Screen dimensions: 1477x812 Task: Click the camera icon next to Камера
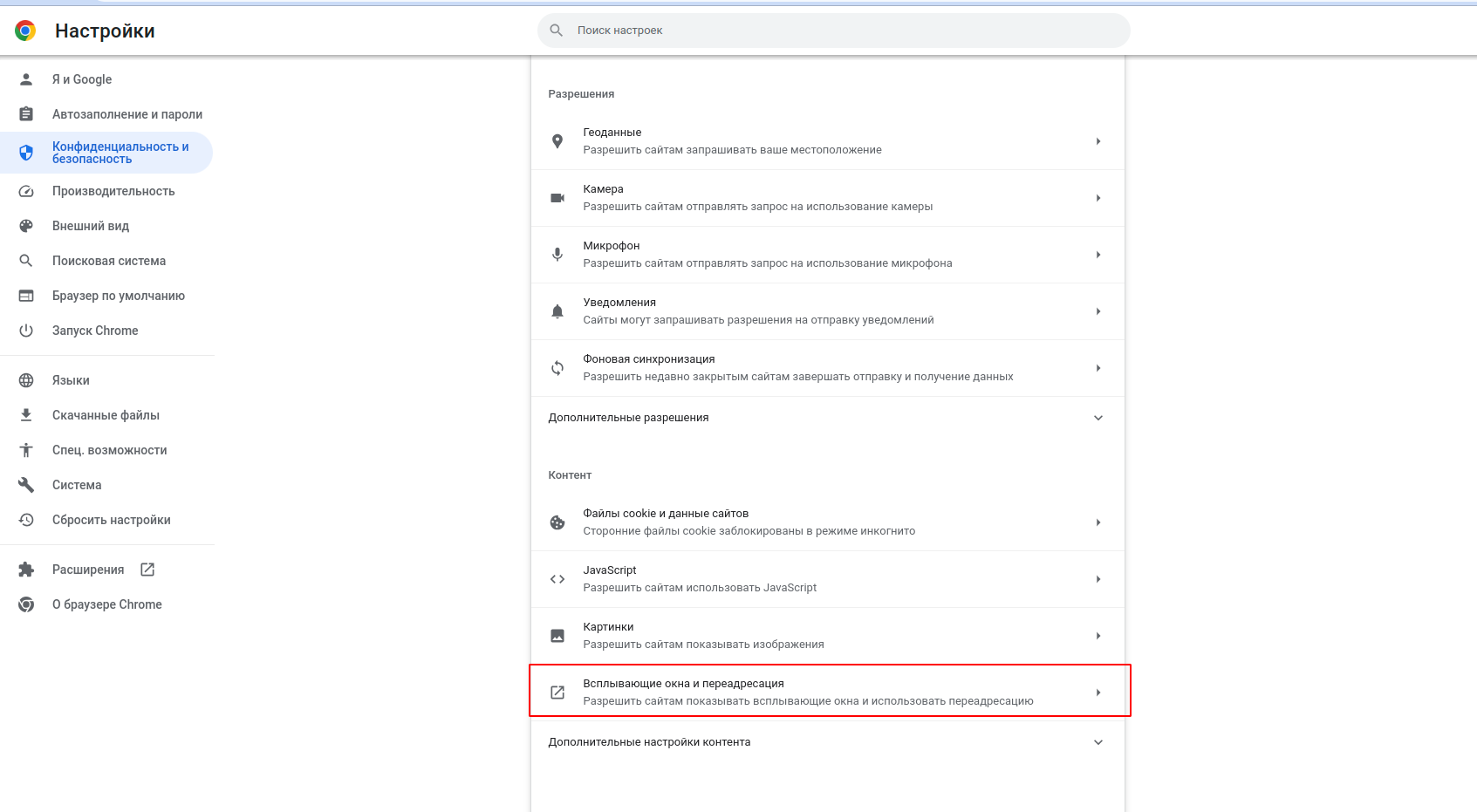(x=557, y=198)
